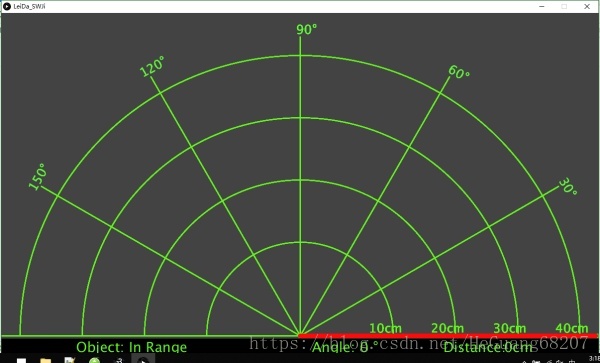Click the 90° angle label

tap(307, 30)
